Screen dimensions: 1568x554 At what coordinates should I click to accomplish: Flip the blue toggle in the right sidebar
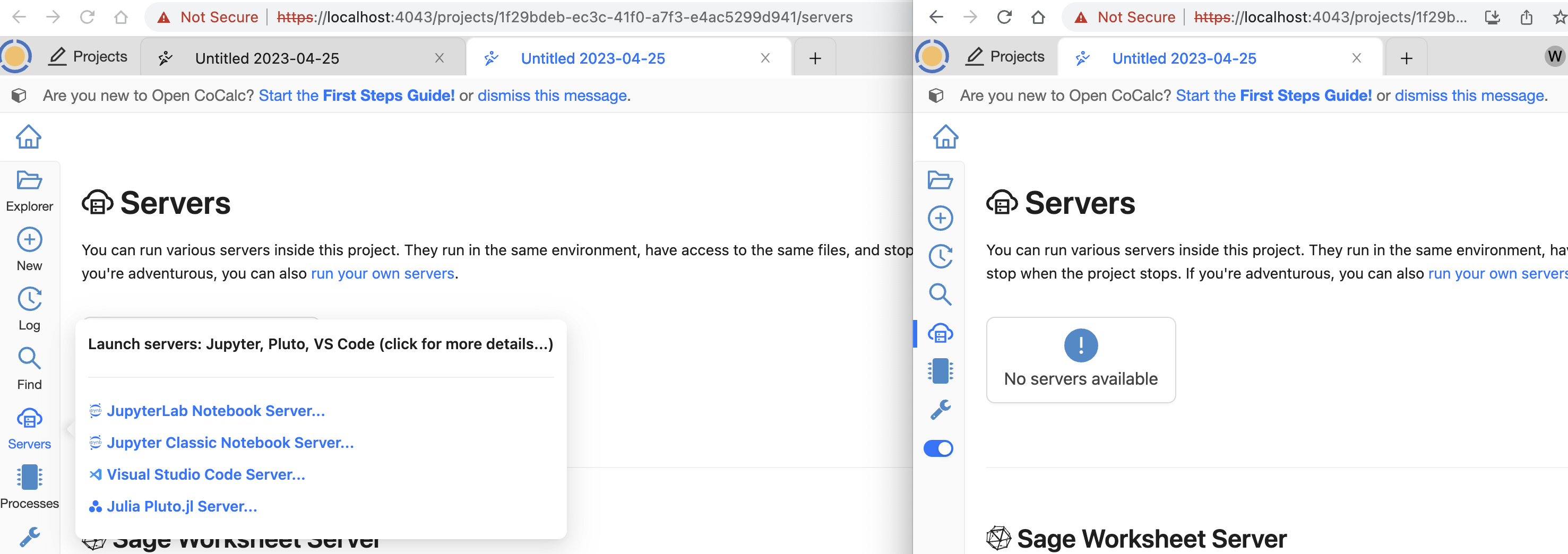tap(939, 448)
